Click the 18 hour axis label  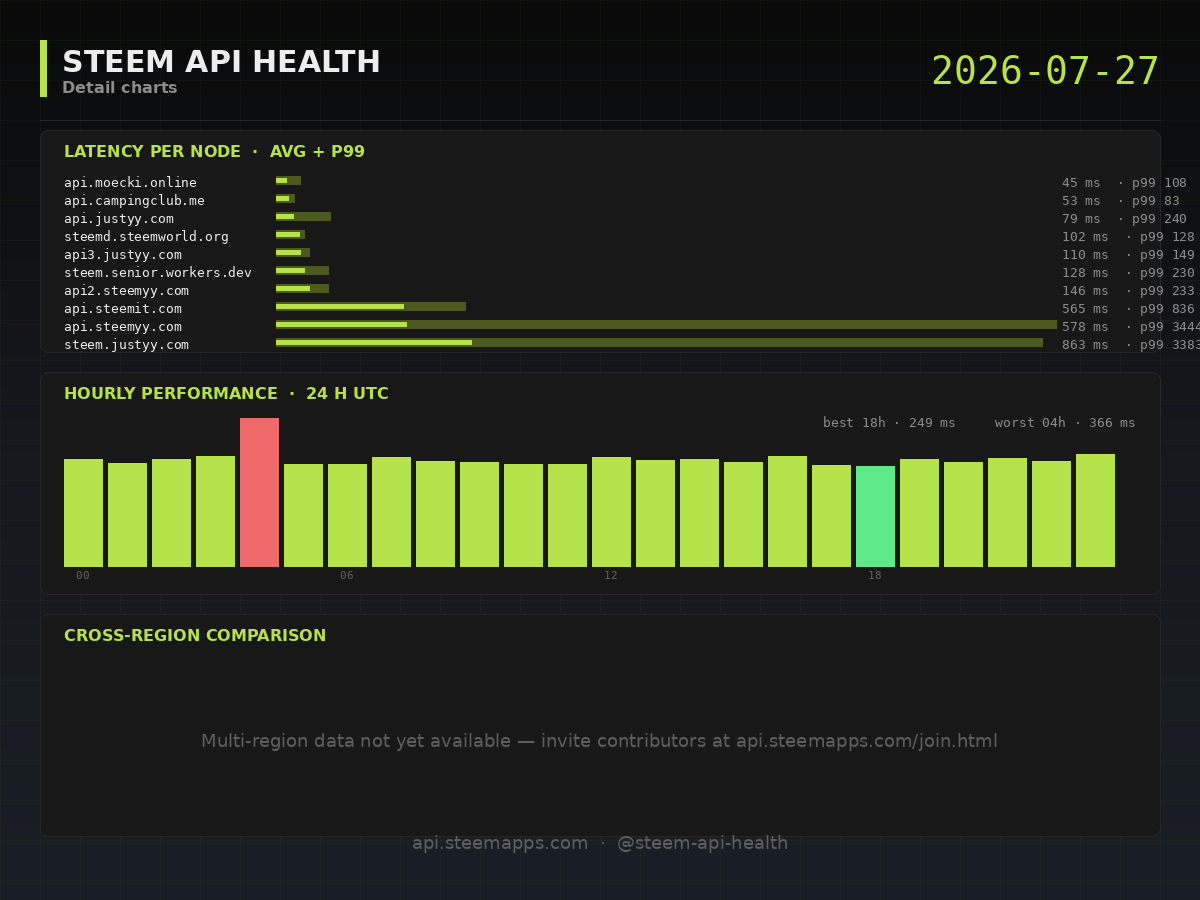click(875, 576)
